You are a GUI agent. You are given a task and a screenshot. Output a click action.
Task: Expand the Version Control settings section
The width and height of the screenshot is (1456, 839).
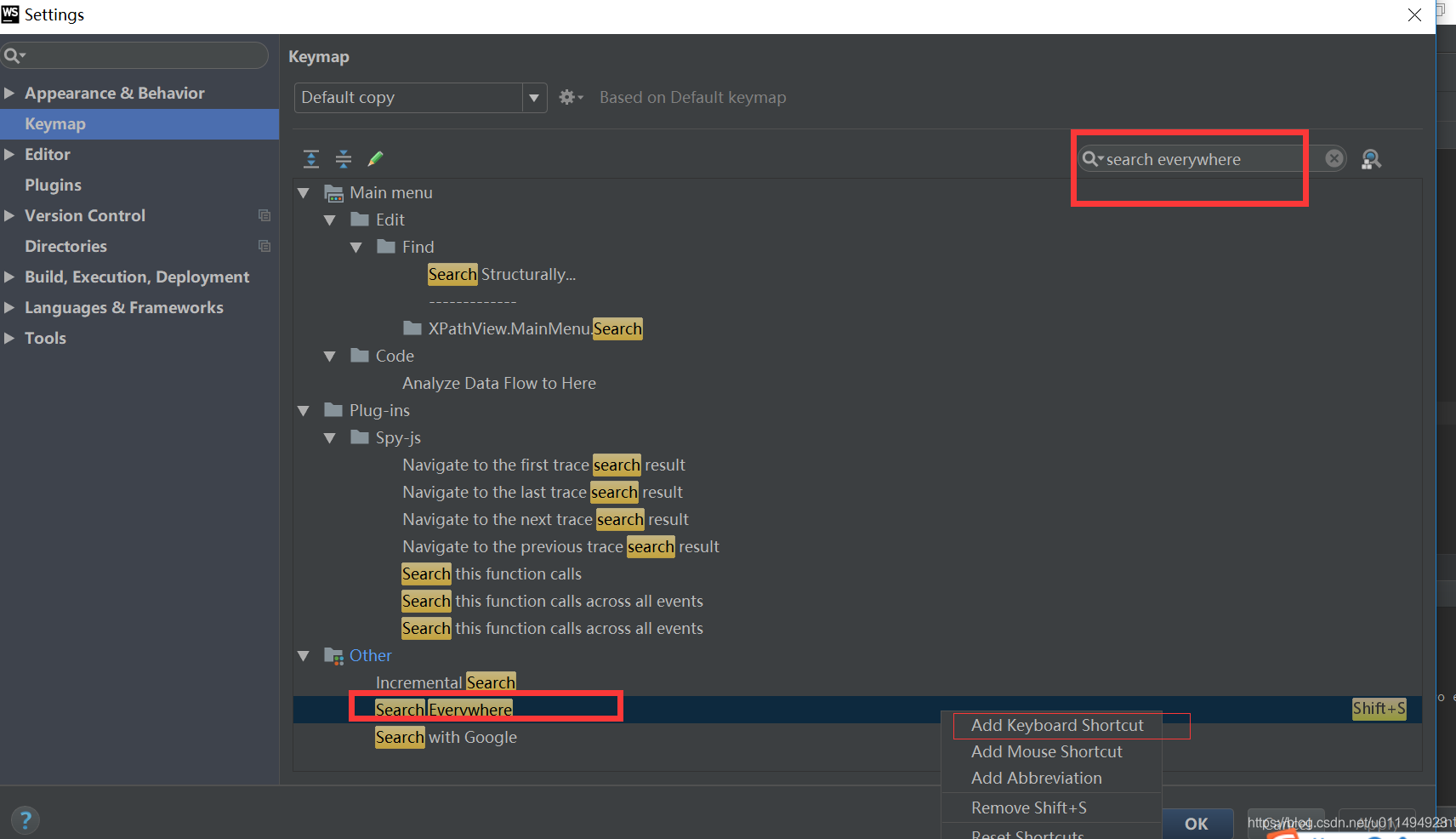coord(9,215)
